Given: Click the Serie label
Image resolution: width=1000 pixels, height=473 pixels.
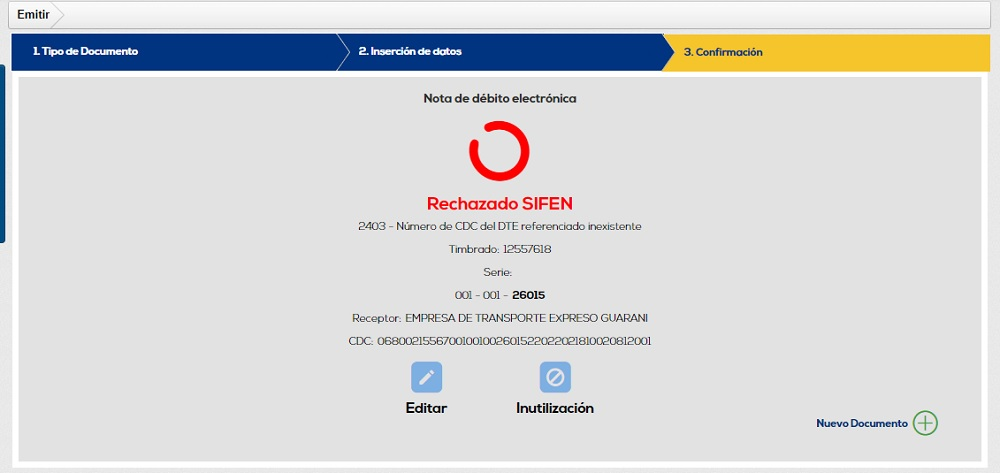Looking at the screenshot, I should point(499,272).
